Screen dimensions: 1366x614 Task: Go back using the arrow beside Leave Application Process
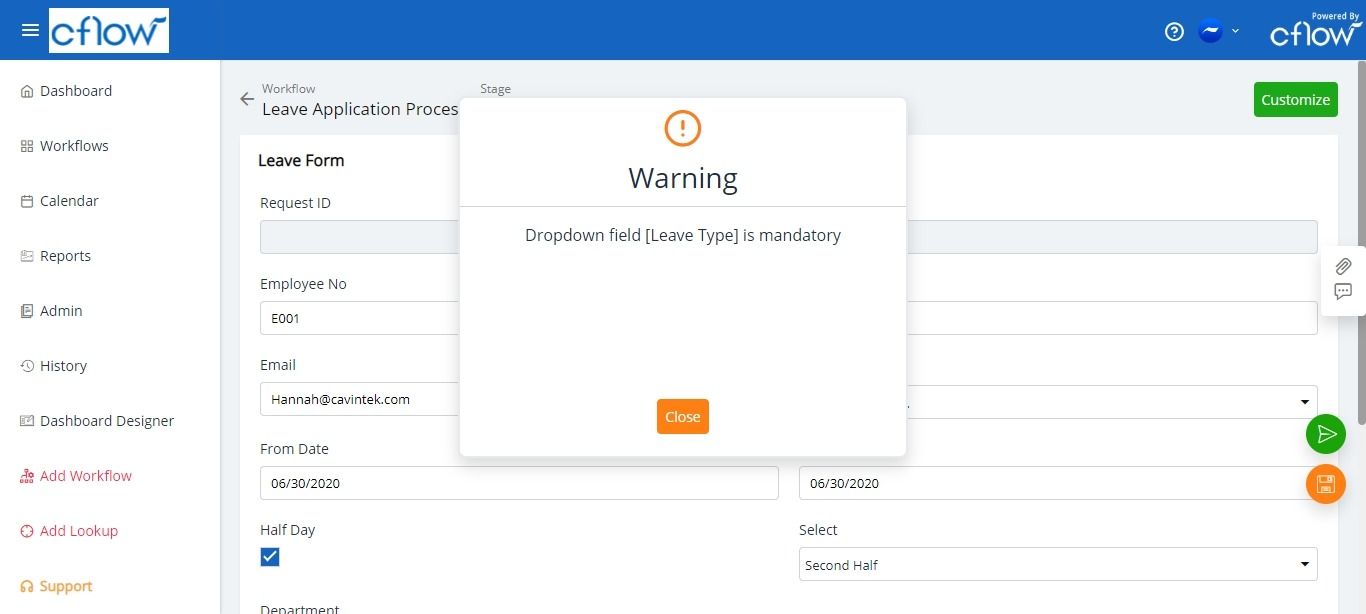tap(246, 99)
